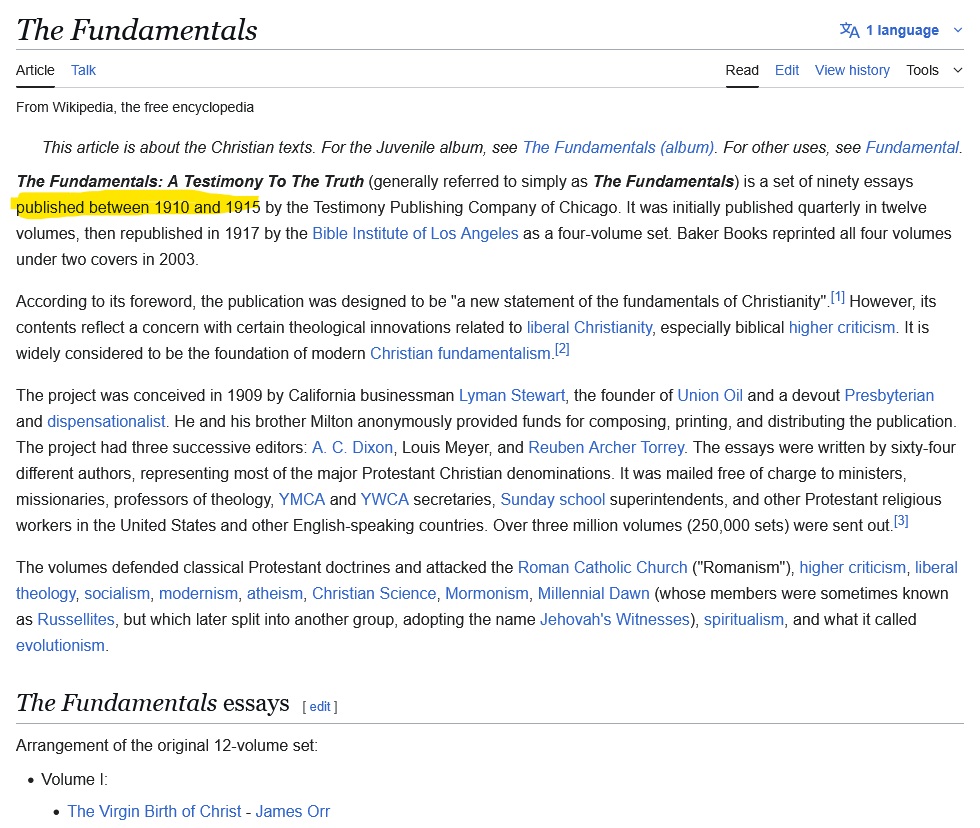Open higher criticism link after 'Romanism'
Screen dimensions: 980x828
tap(852, 567)
